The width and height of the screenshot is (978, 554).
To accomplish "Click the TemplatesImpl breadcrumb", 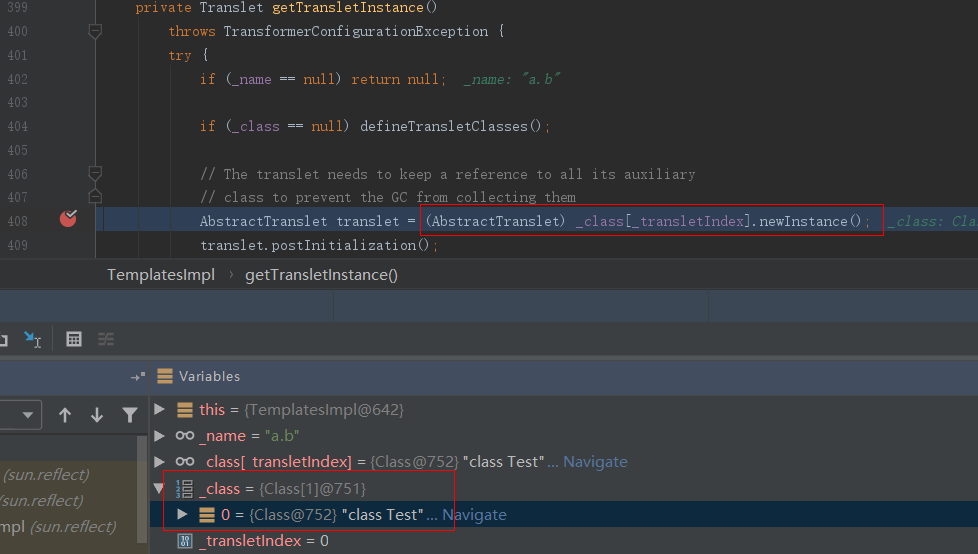I will [161, 275].
